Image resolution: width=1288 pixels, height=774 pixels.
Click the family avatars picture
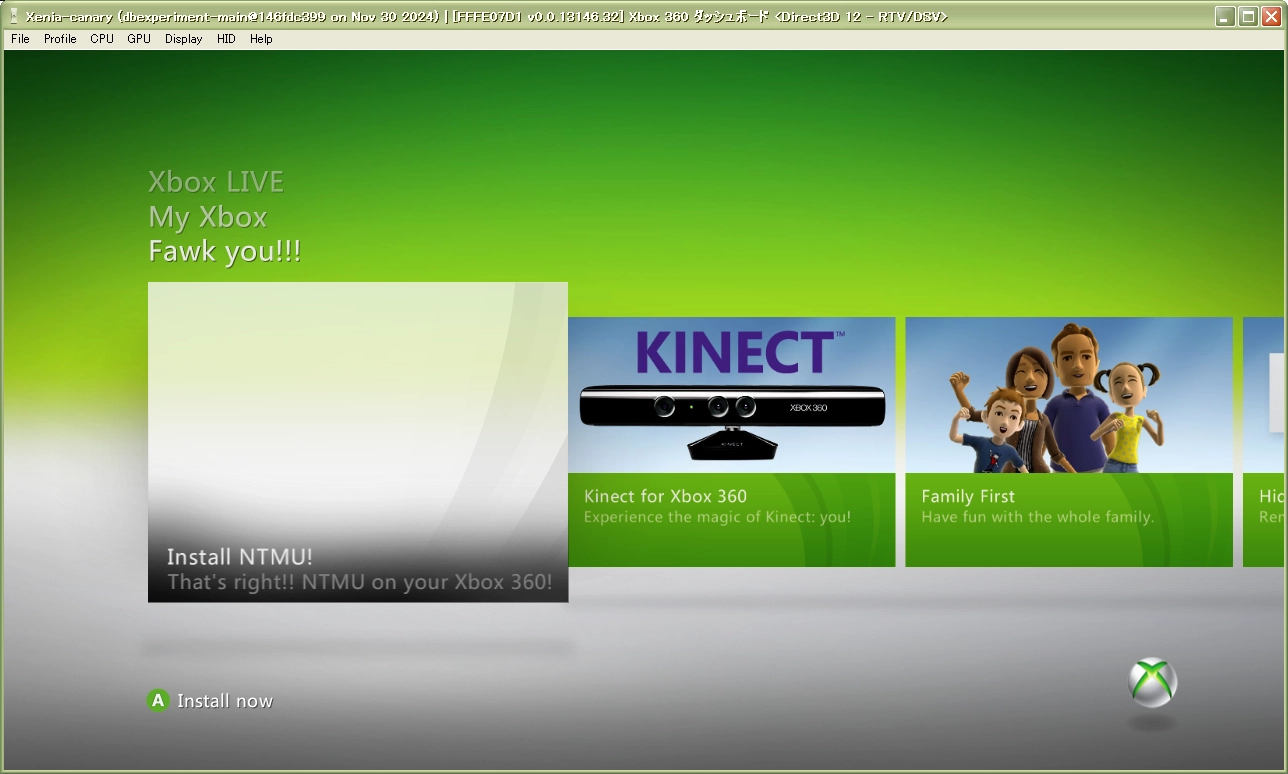tap(1057, 398)
